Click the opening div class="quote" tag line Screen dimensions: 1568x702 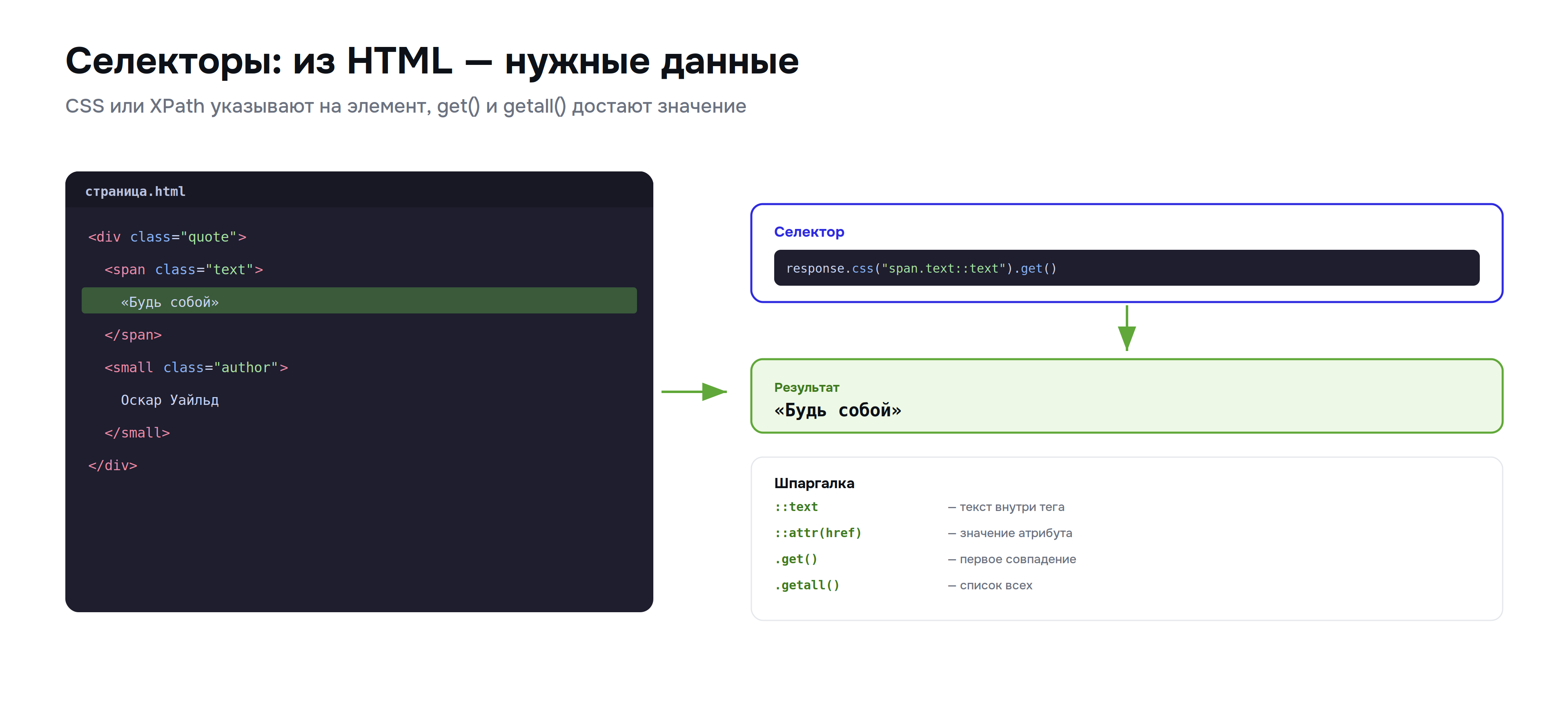(167, 237)
